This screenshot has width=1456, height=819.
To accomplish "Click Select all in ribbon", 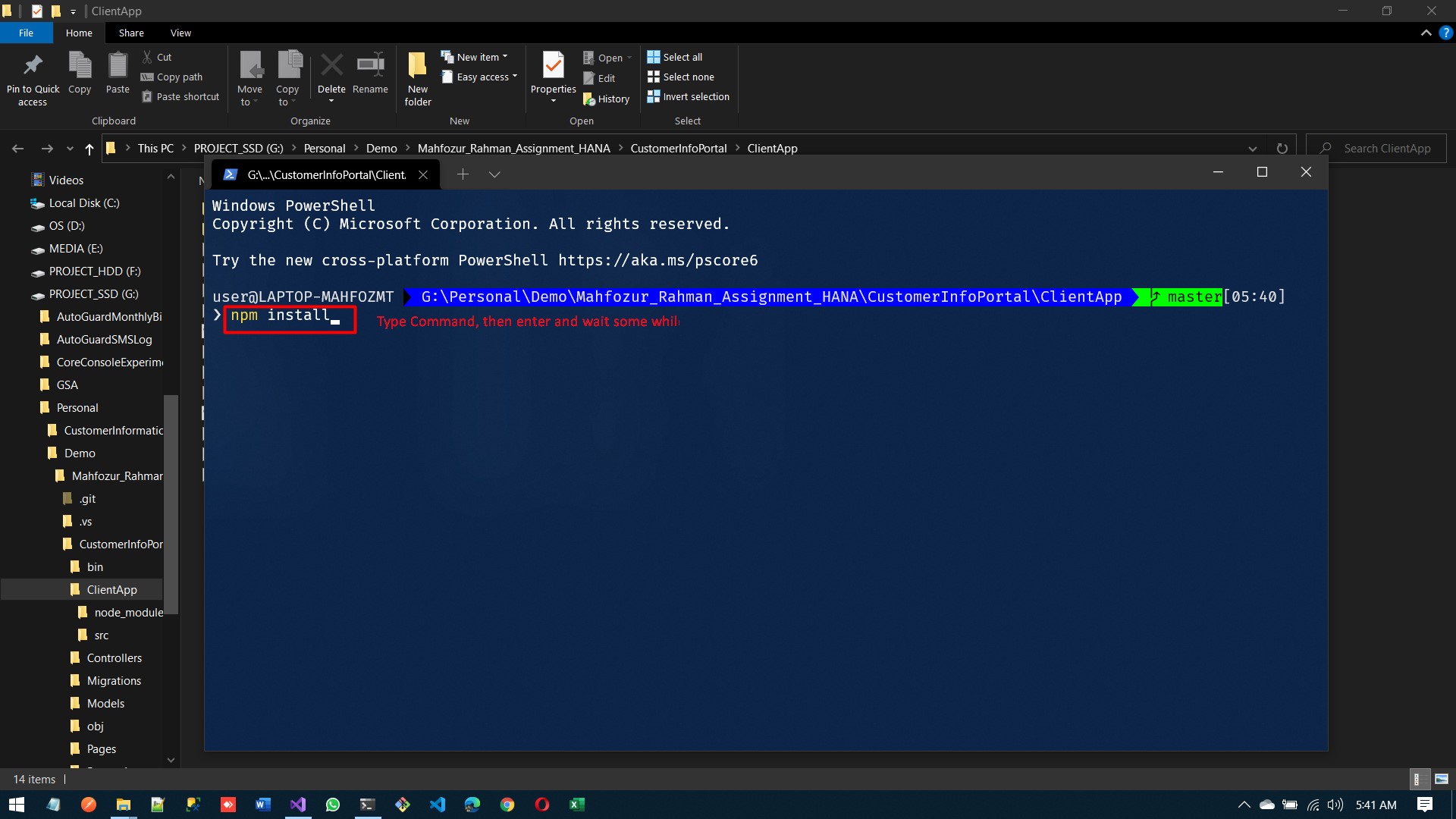I will tap(675, 57).
